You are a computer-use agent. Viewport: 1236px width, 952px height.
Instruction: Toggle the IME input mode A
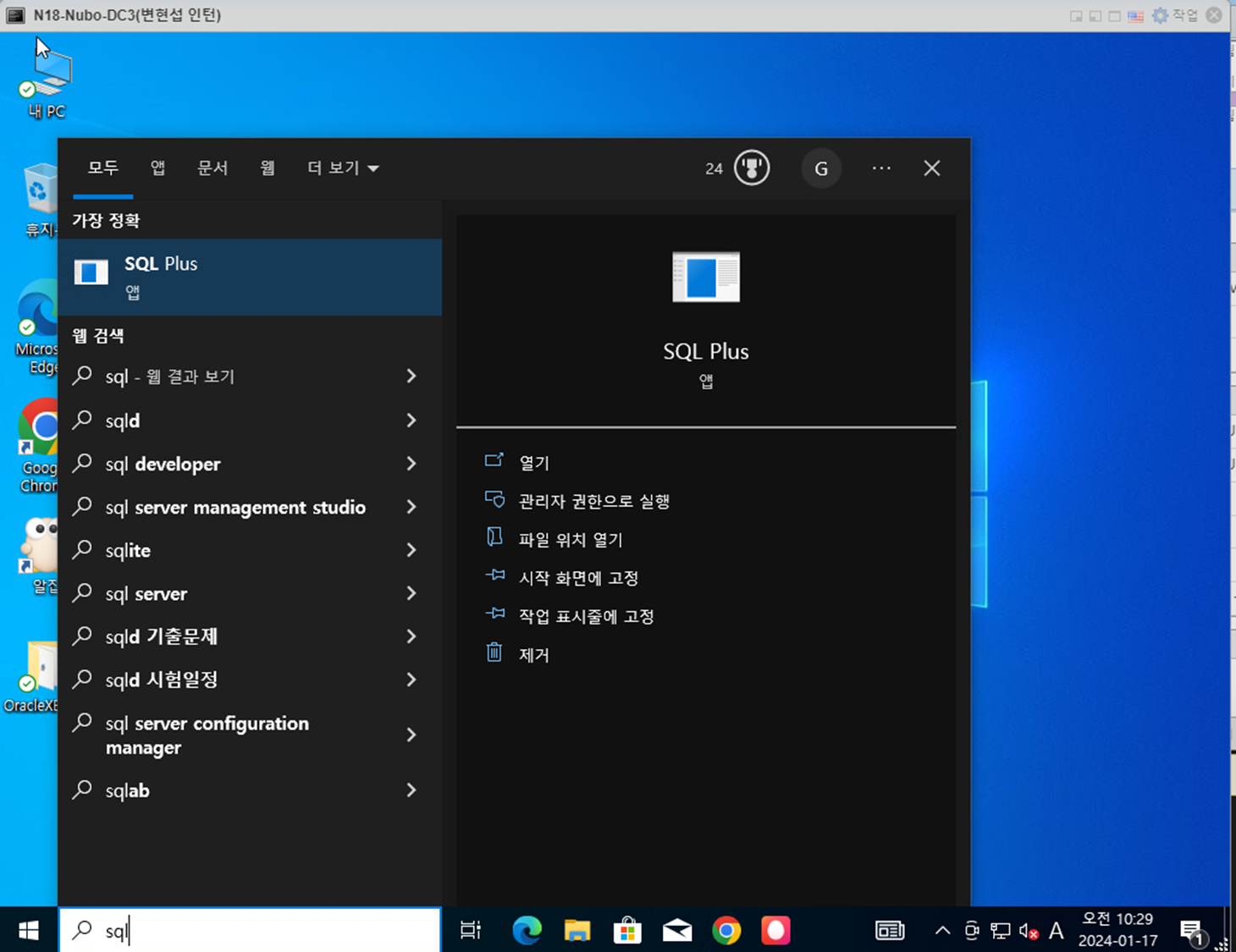[x=1056, y=931]
